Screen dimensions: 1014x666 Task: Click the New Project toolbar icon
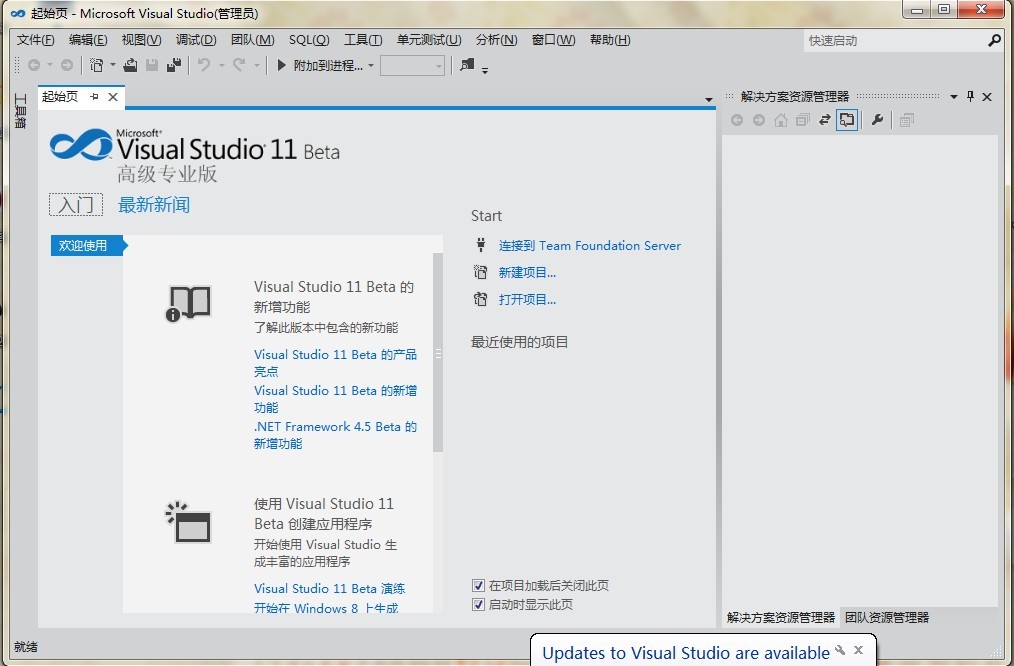(x=96, y=65)
